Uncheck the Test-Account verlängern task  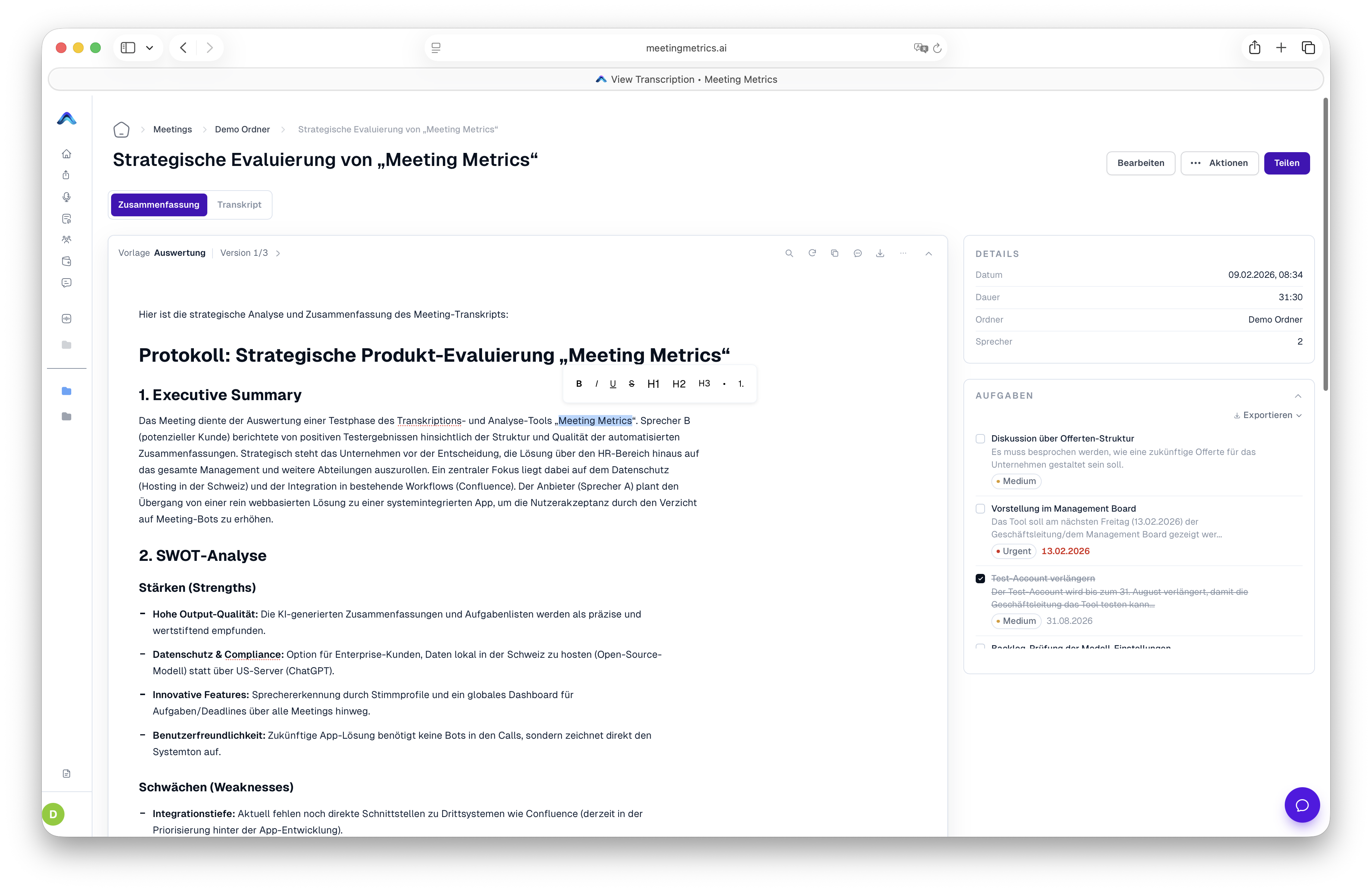(981, 578)
